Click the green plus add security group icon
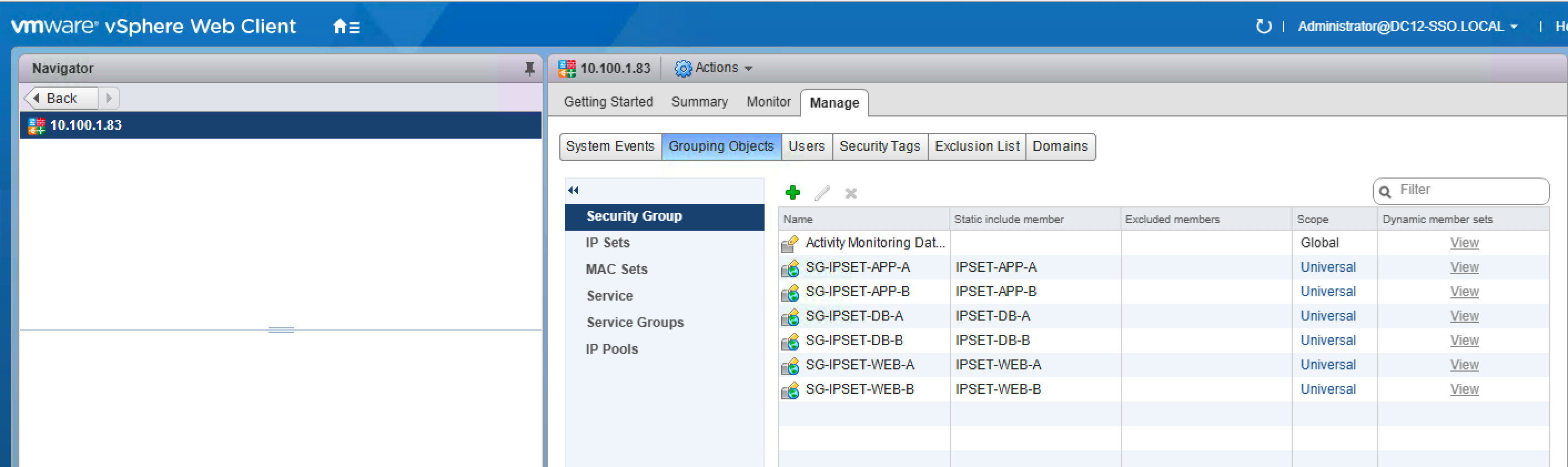Viewport: 1568px width, 467px height. coord(792,193)
